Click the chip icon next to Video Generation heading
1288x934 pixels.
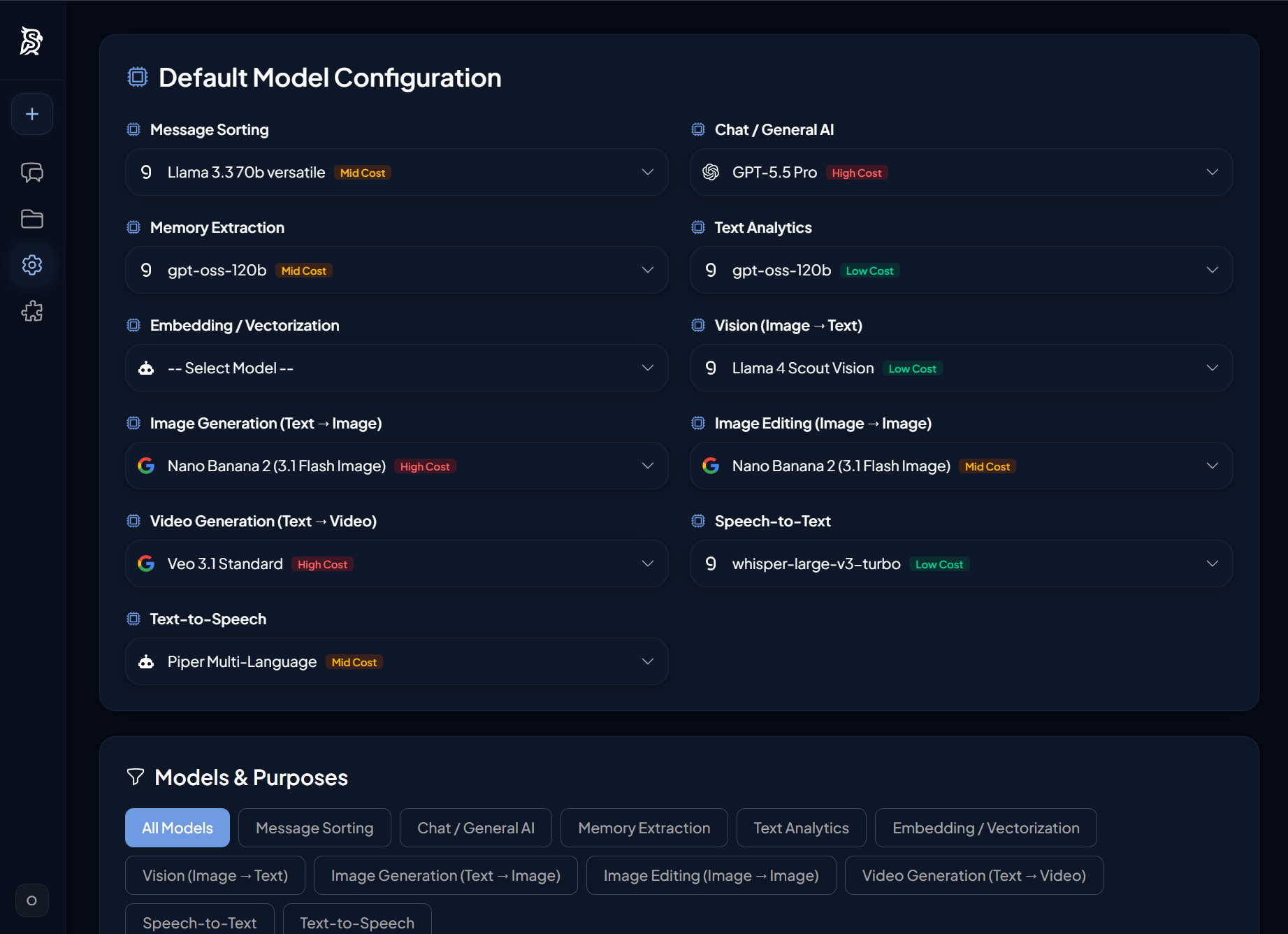pos(133,521)
